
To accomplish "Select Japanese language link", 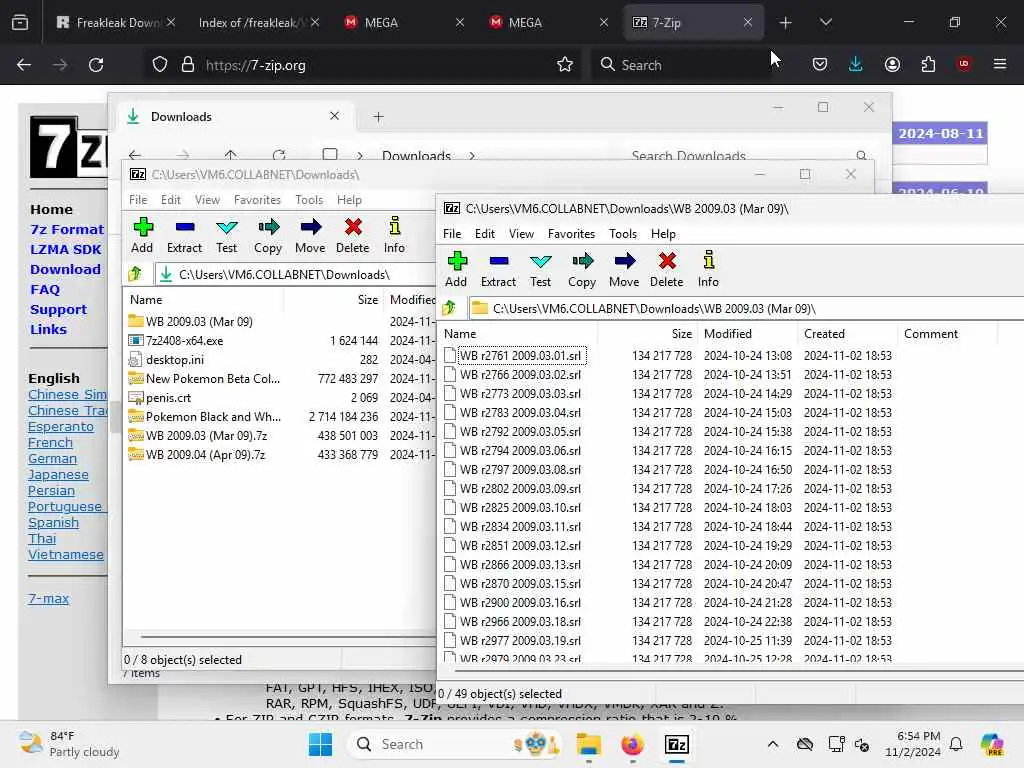I will click(x=58, y=475).
